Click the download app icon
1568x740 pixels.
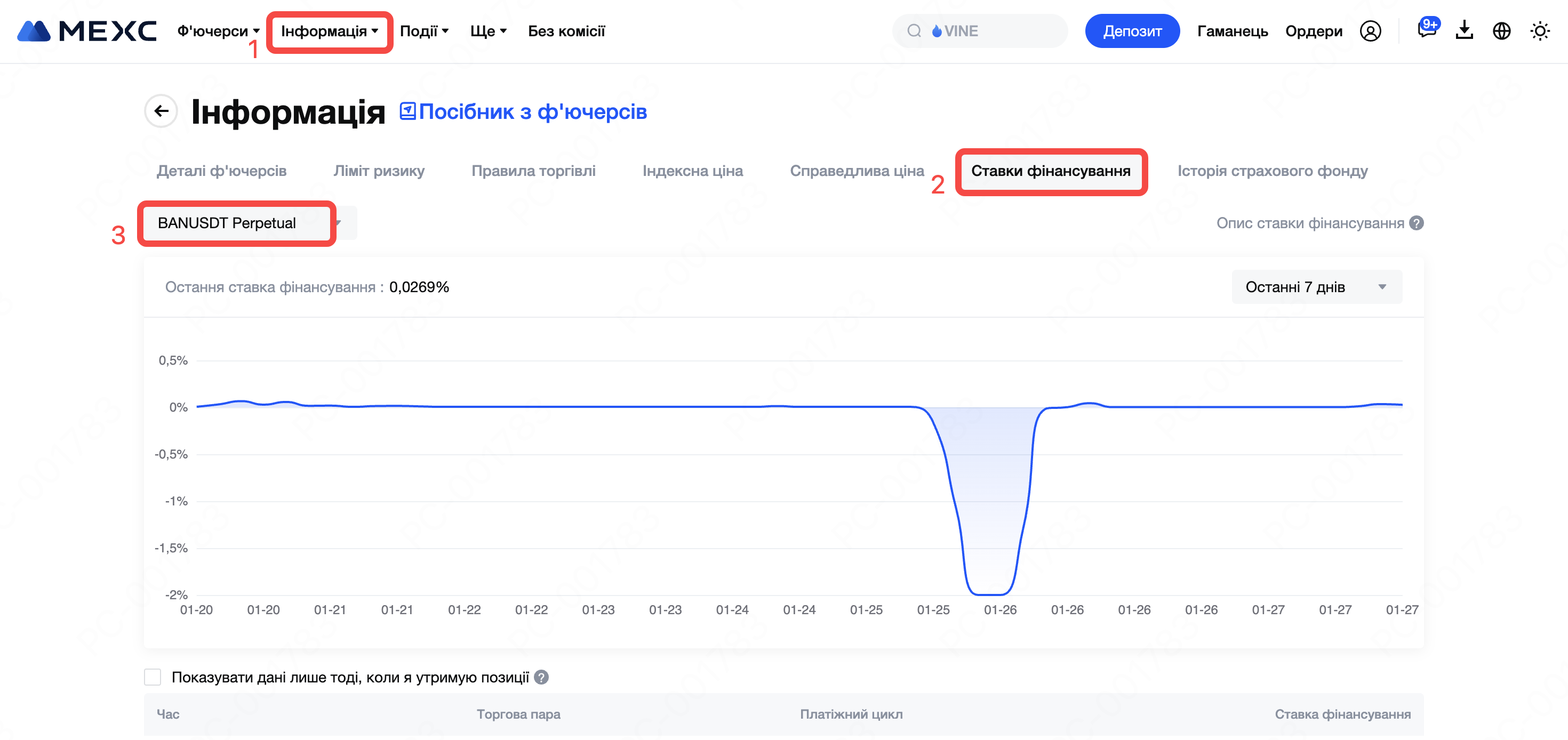coord(1464,30)
